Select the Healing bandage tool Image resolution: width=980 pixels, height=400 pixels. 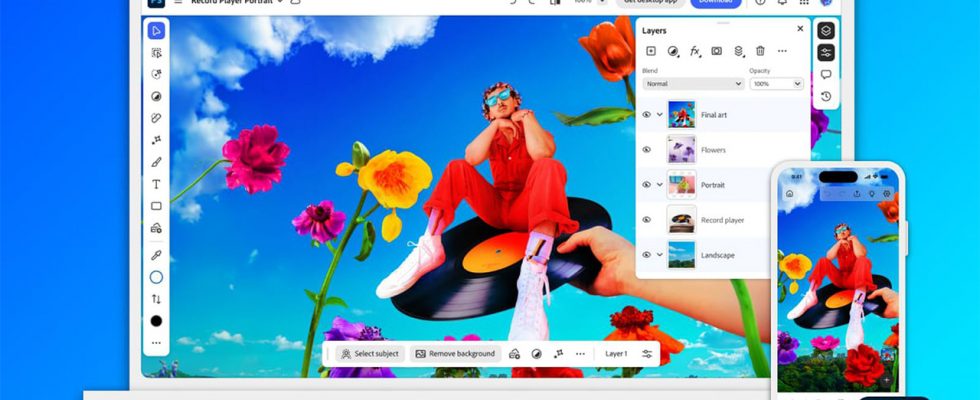coord(156,118)
